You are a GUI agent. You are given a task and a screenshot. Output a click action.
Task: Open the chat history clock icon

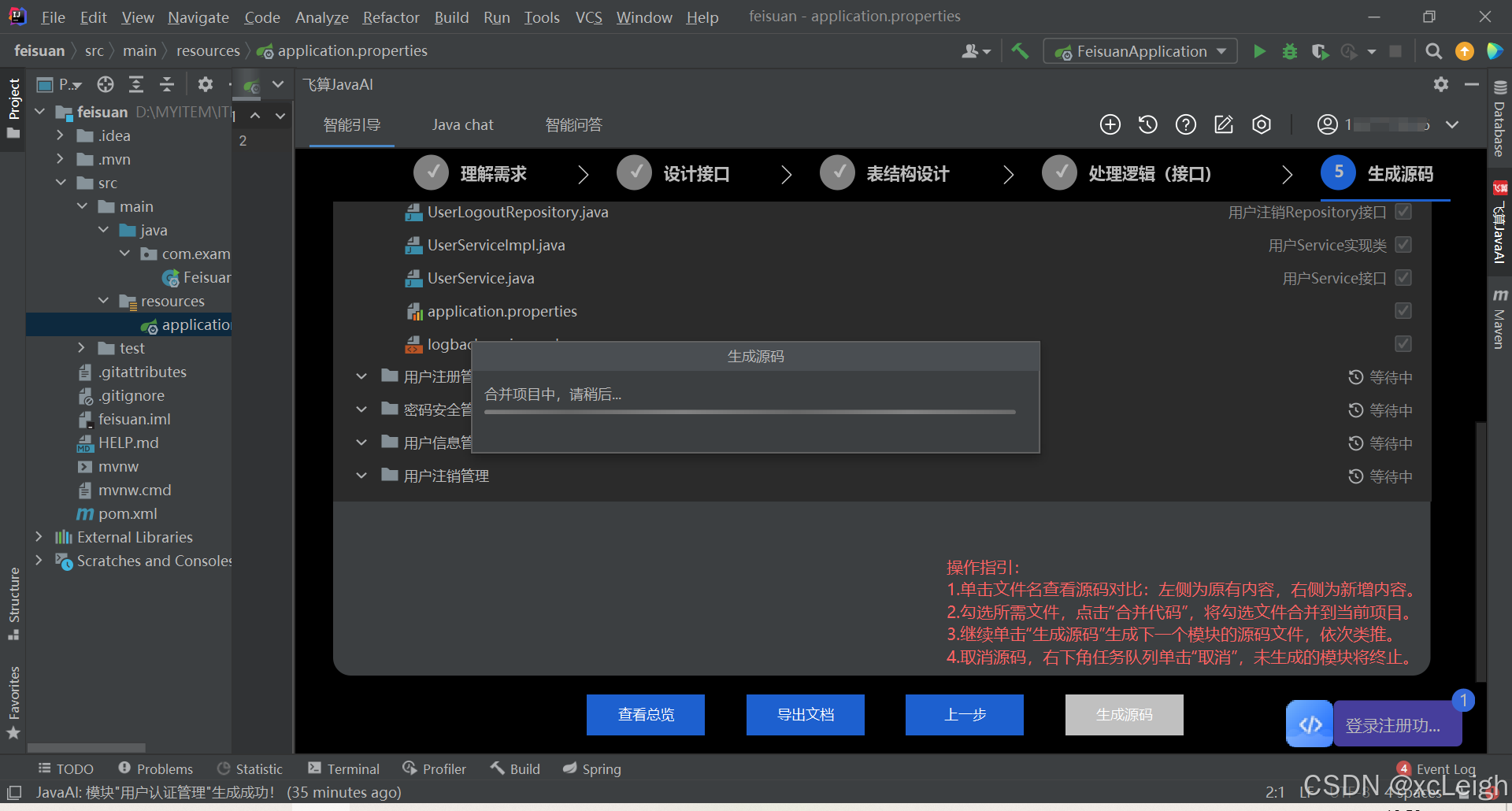pos(1147,124)
